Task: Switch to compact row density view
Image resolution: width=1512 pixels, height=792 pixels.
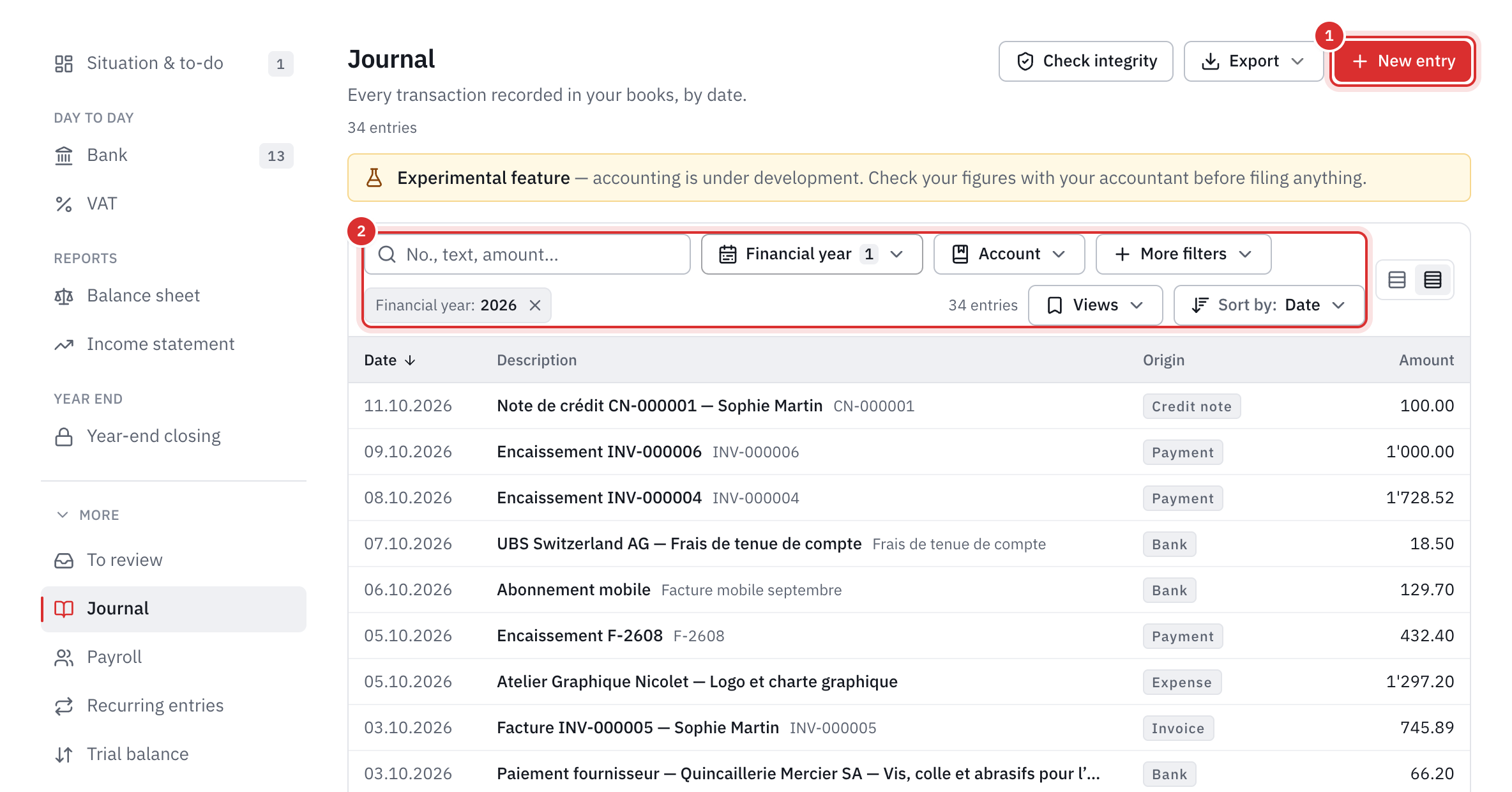Action: [1433, 280]
